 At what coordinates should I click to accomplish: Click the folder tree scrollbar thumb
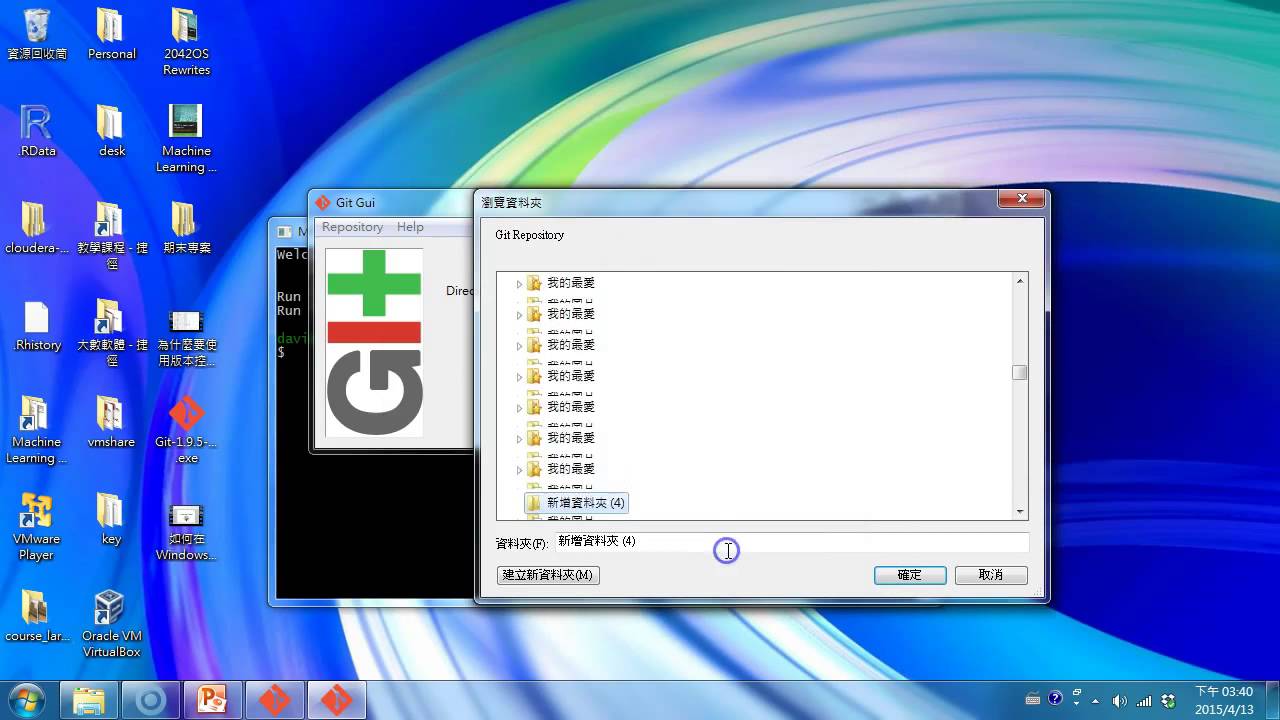click(x=1020, y=373)
